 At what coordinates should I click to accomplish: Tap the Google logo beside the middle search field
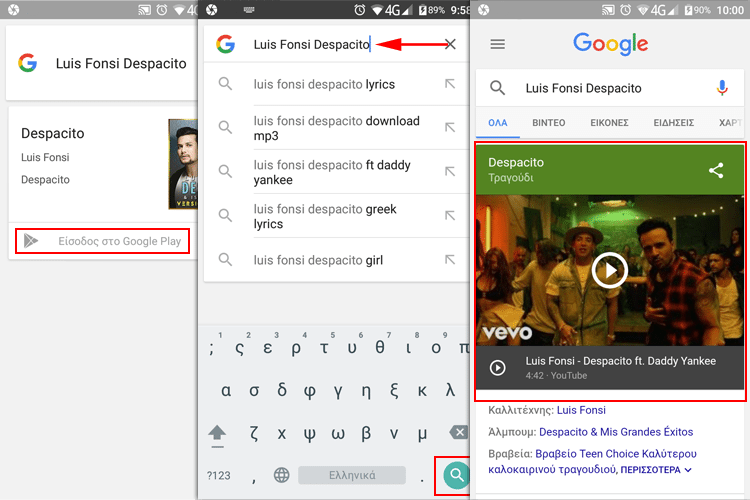pyautogui.click(x=225, y=44)
